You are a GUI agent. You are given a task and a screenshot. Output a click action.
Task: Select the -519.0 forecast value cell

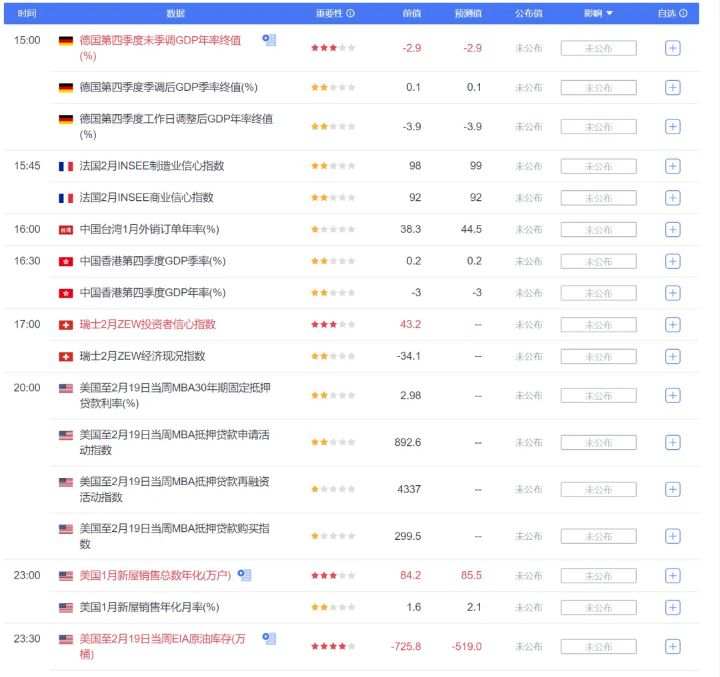pyautogui.click(x=467, y=647)
